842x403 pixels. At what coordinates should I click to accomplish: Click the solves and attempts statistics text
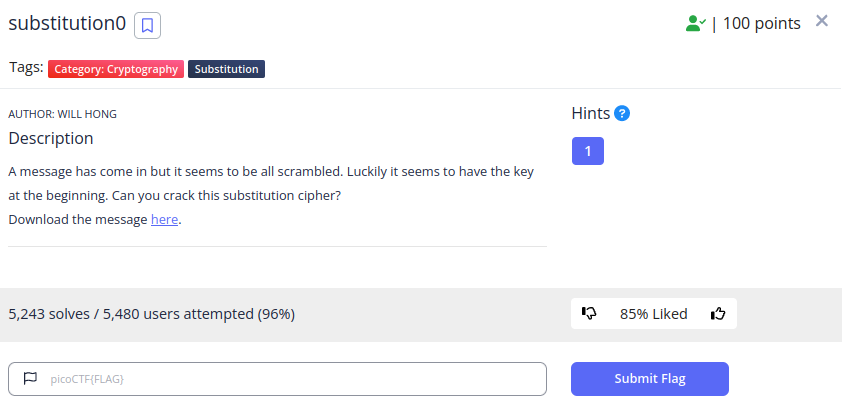click(151, 314)
